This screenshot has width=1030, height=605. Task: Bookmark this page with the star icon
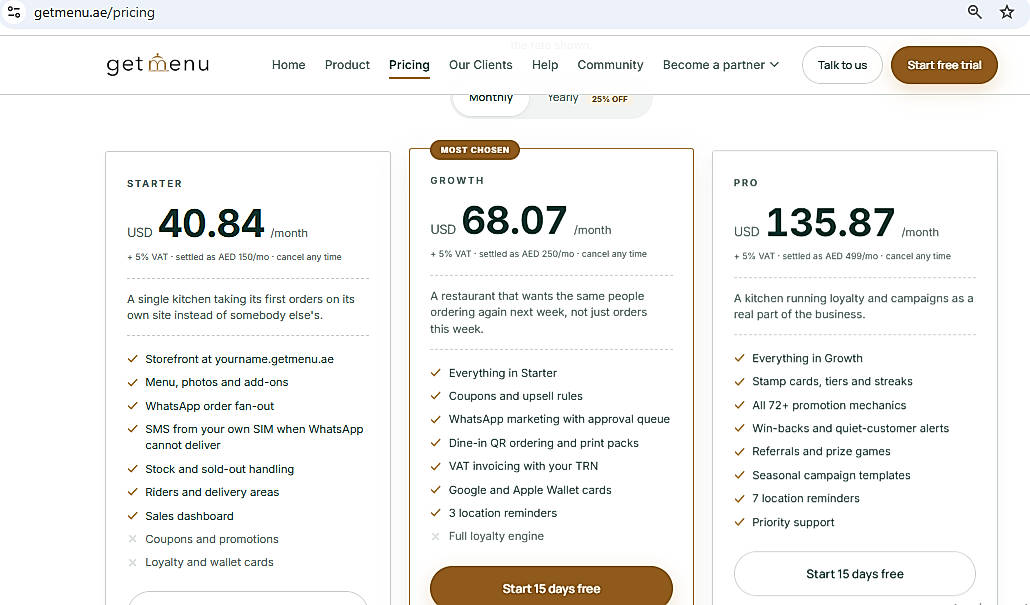click(1007, 12)
